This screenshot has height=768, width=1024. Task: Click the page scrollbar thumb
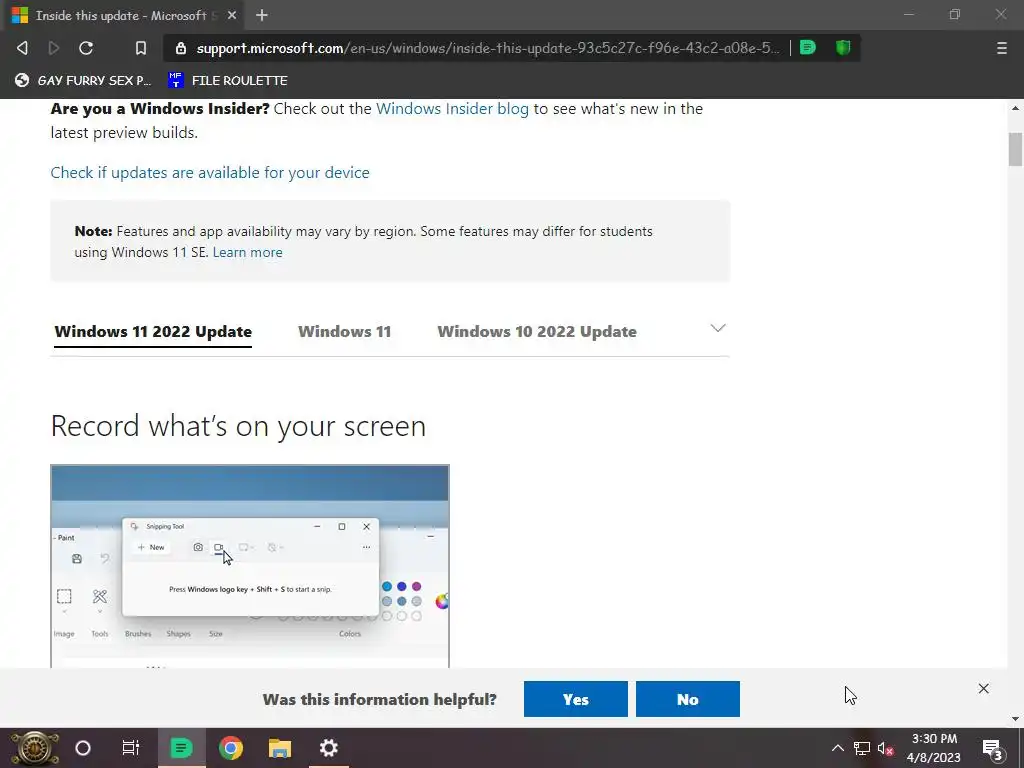(1015, 149)
